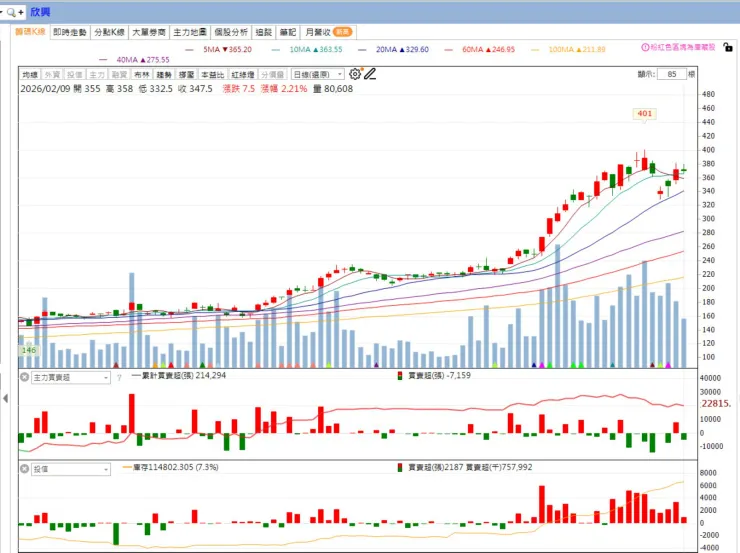This screenshot has width=740, height=553.
Task: Click the 10MA 363.55 legend entry
Action: 307,49
